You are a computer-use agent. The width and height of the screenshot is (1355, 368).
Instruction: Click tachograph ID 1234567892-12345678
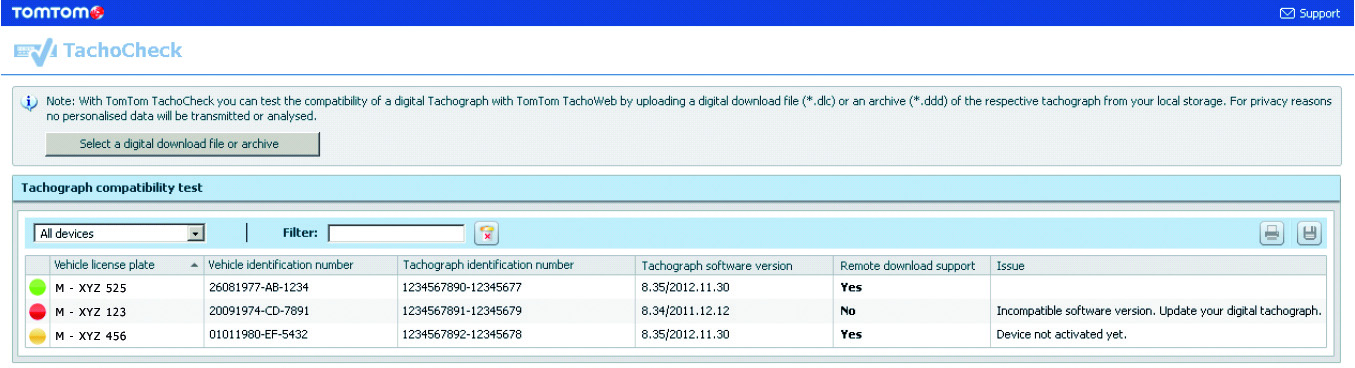(461, 334)
